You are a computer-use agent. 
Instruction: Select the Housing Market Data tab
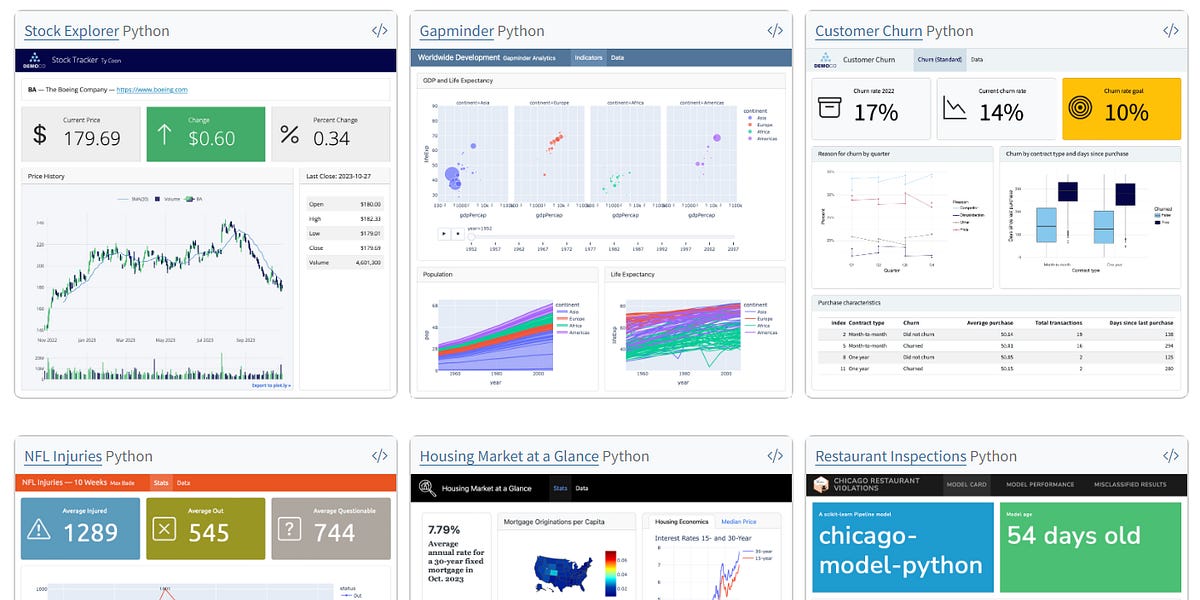pos(582,488)
